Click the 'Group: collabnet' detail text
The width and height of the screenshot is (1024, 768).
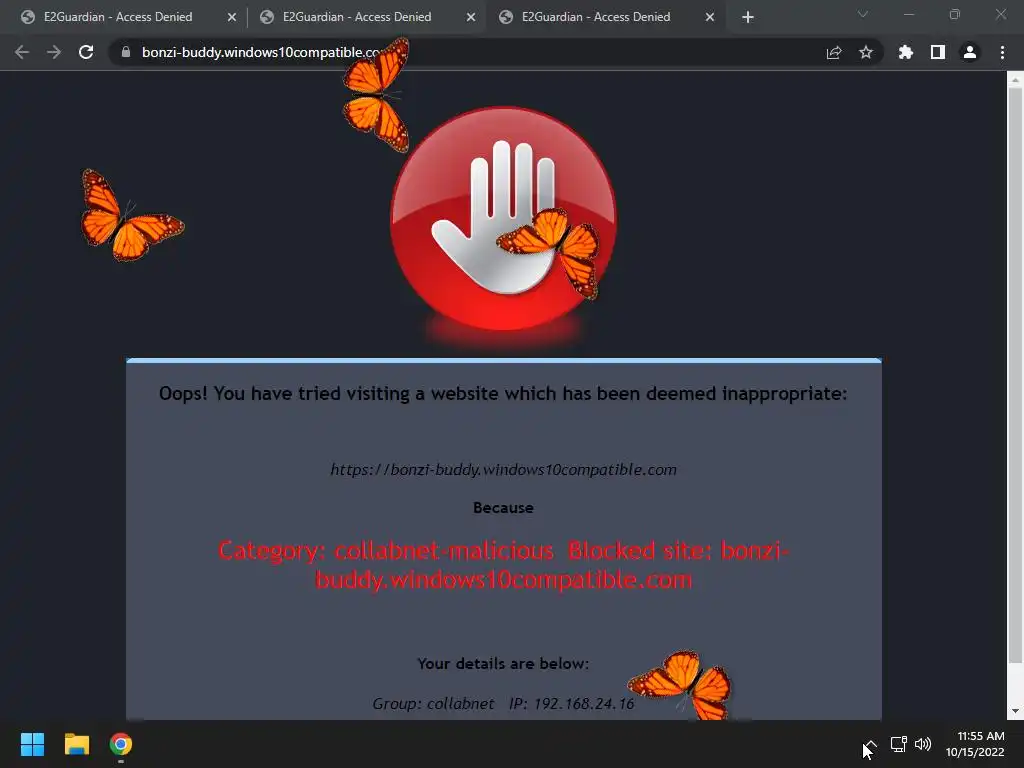[x=433, y=703]
